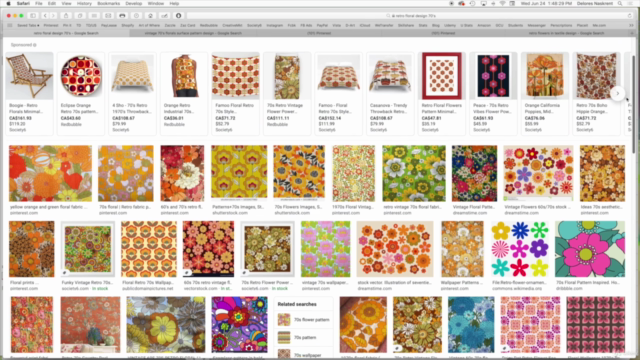Viewport: 640px width, 360px height.
Task: Select the 'retro floral design 70's' tab
Action: 66,33
